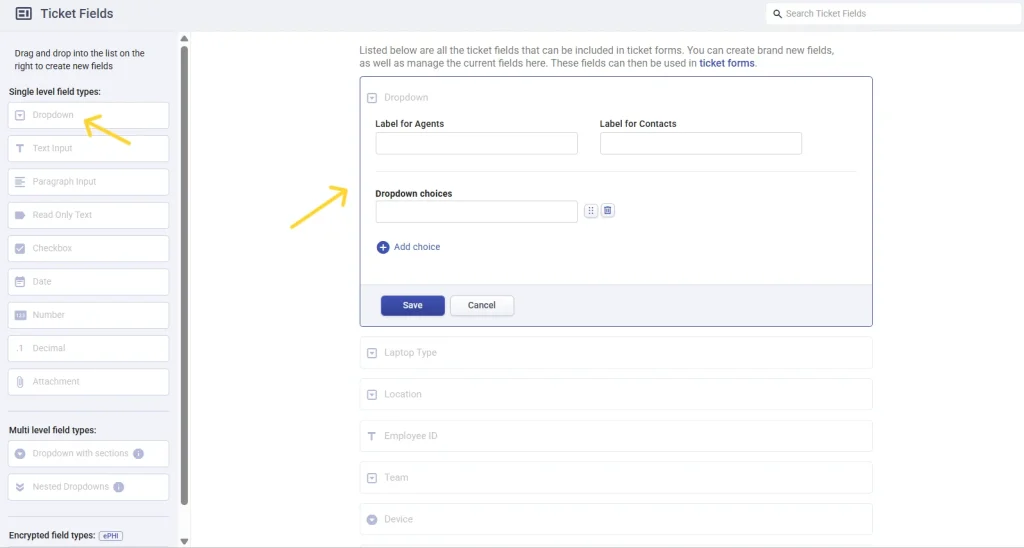Click the sidebar scrollbar thumb
The height and width of the screenshot is (548, 1024).
coord(184,274)
